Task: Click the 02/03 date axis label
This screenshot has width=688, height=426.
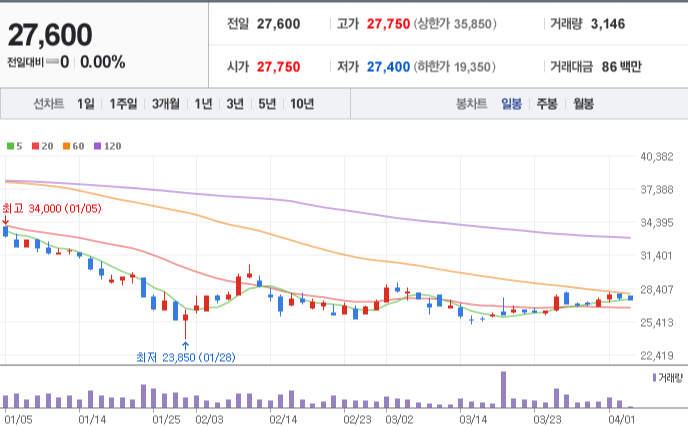Action: point(209,419)
